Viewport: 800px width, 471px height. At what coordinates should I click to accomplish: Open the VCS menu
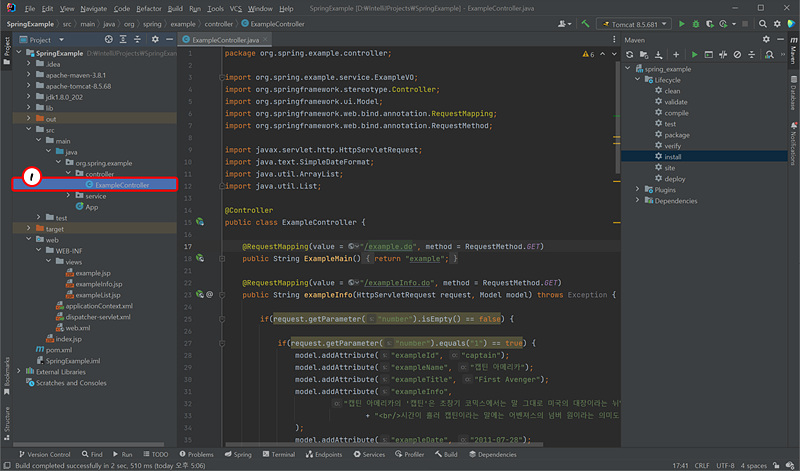tap(236, 9)
